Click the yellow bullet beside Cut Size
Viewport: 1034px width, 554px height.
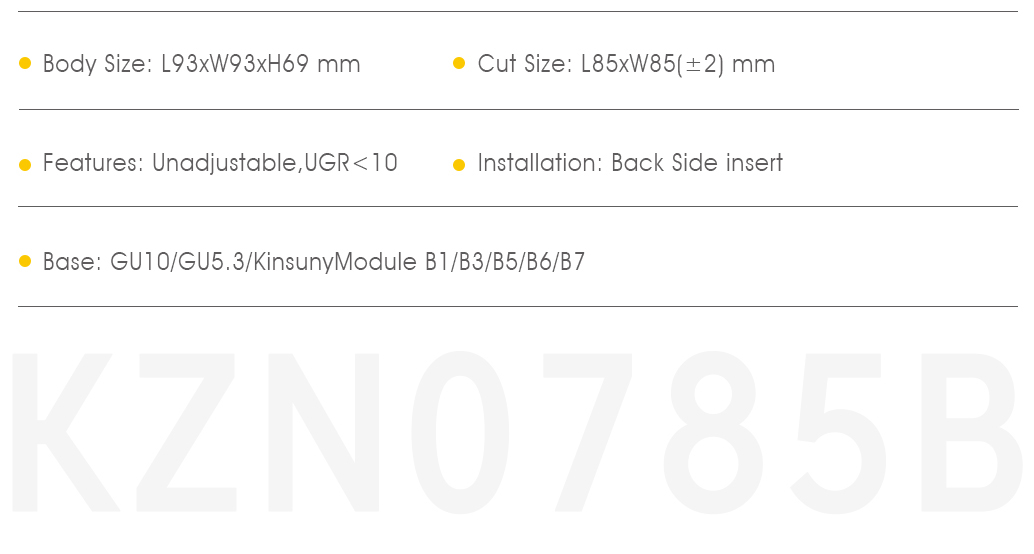click(459, 63)
